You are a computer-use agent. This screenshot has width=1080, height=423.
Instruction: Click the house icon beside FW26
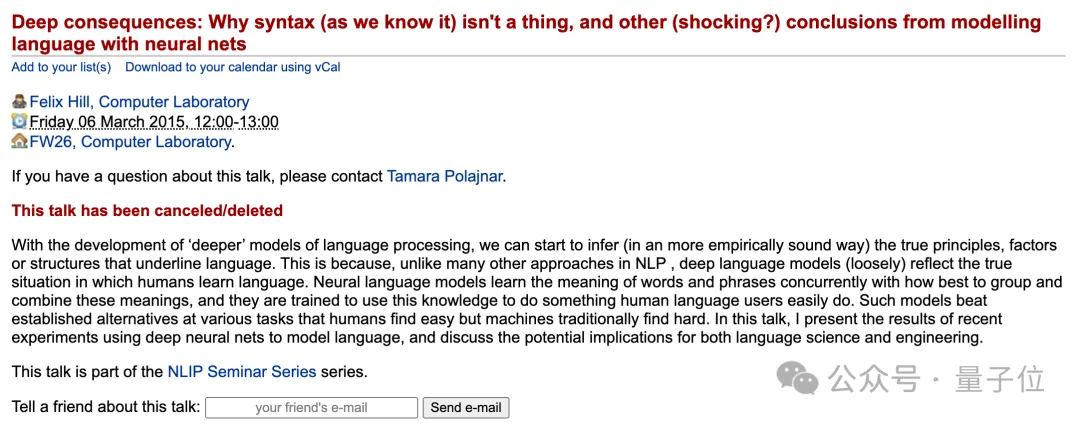tap(19, 142)
